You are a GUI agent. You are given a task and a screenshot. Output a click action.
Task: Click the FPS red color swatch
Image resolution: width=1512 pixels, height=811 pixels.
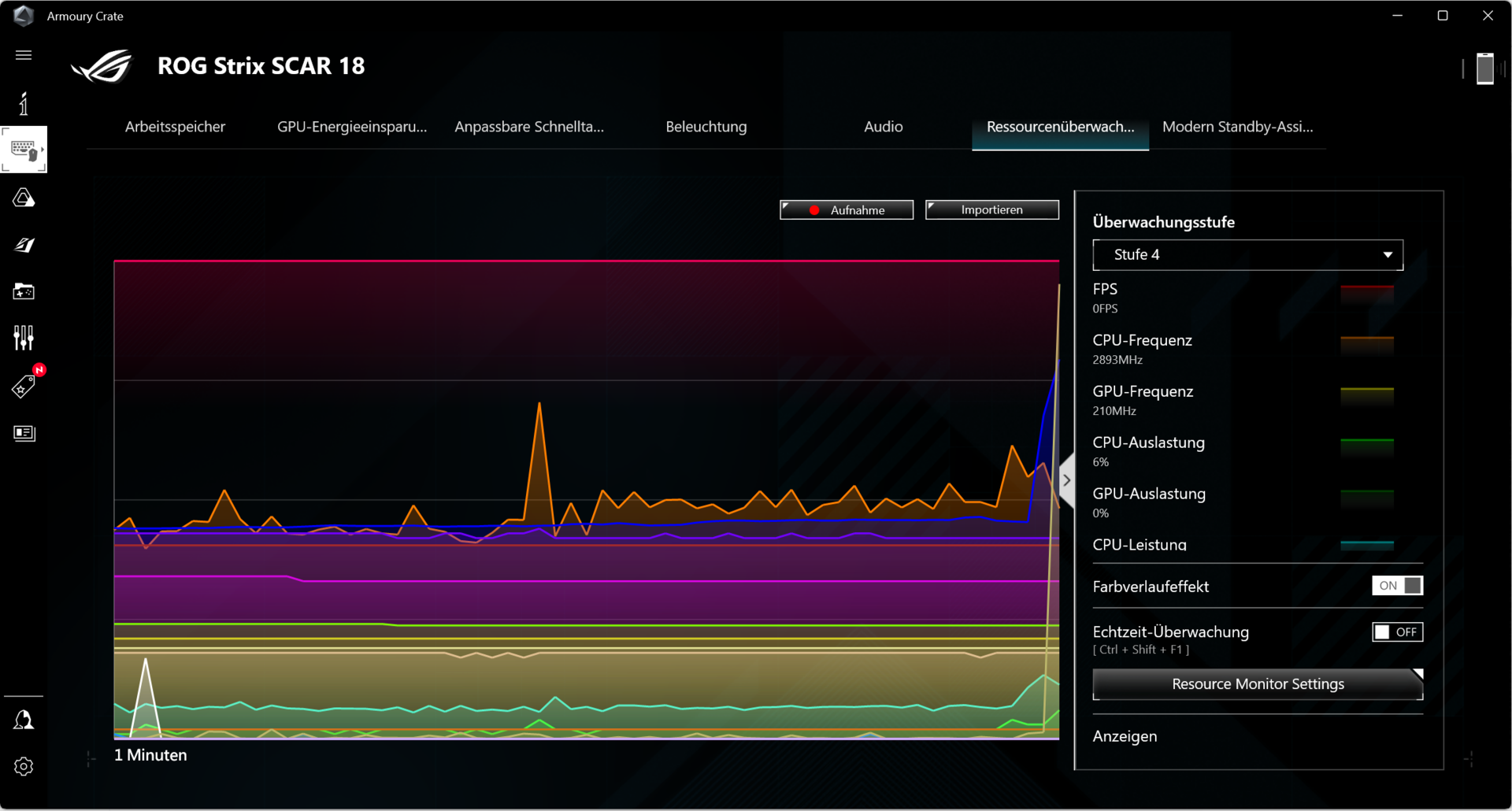point(1367,294)
